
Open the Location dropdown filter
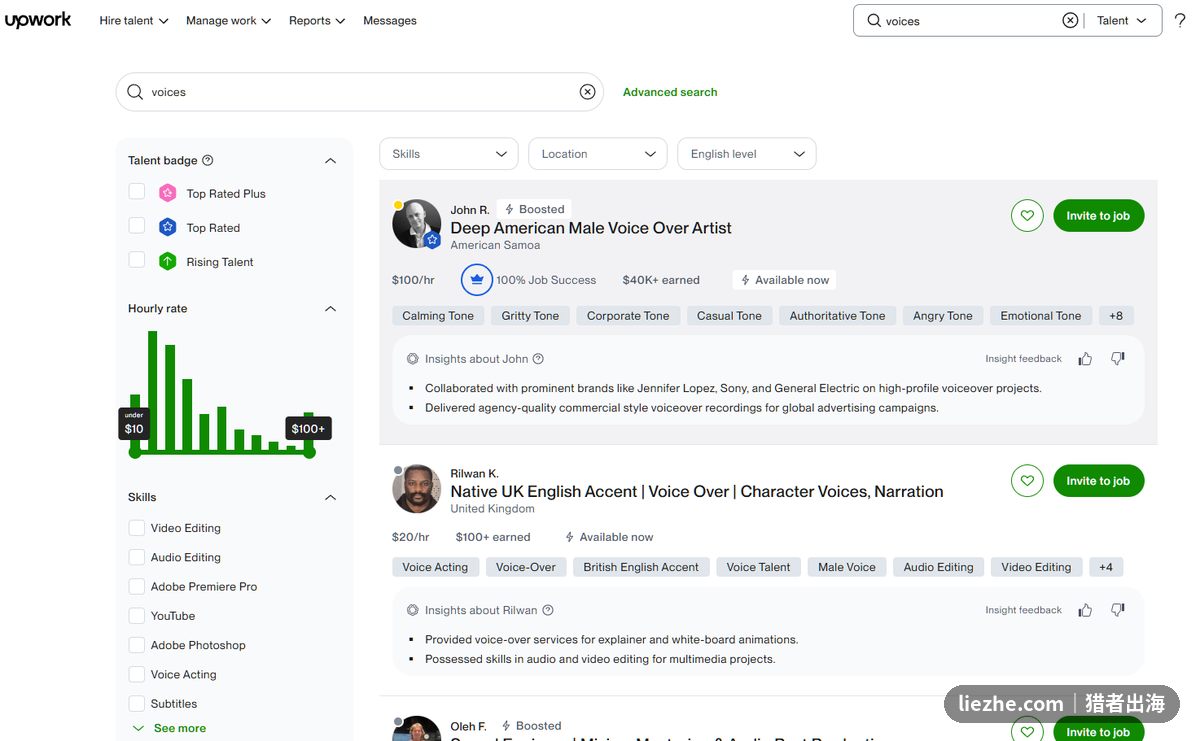598,154
